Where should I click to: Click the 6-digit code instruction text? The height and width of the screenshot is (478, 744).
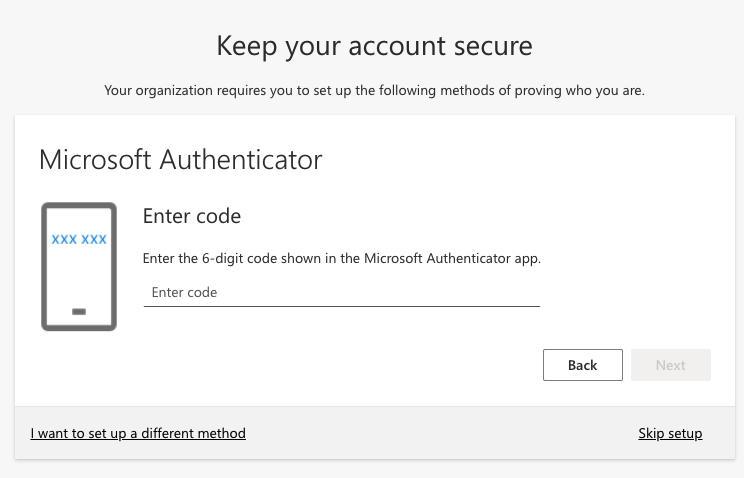pos(341,258)
